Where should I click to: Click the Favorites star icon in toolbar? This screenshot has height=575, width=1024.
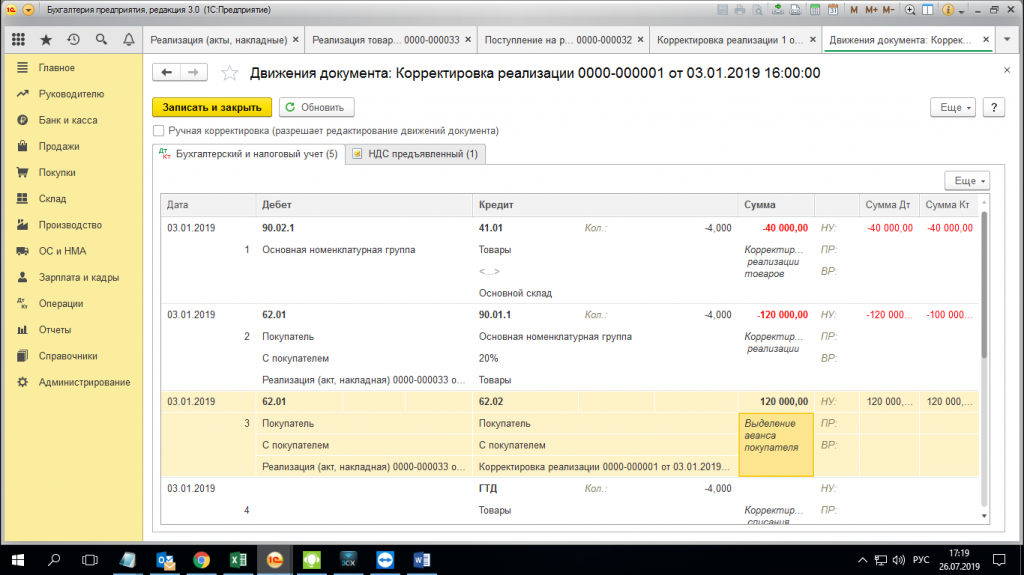point(46,41)
